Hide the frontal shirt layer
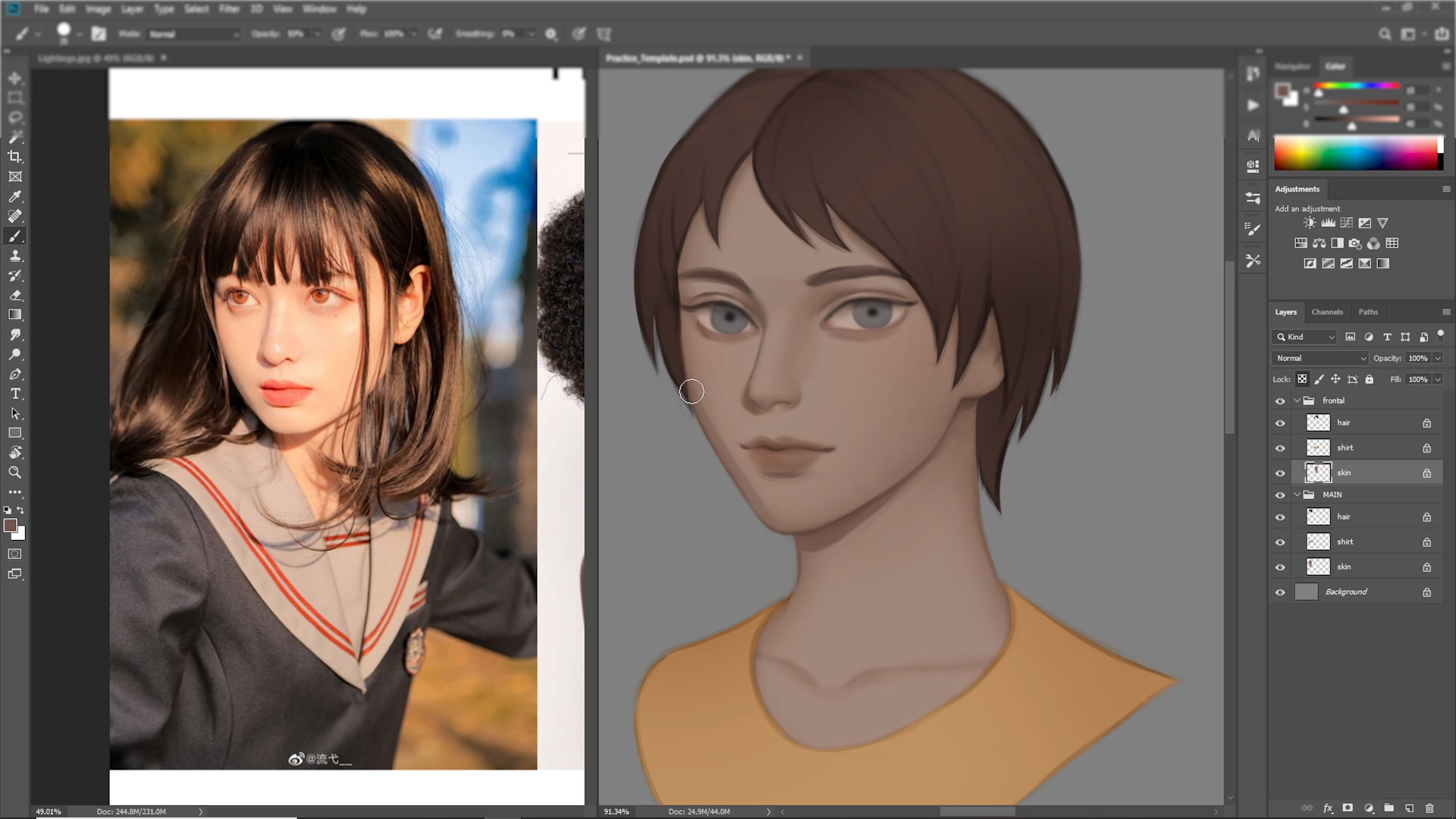 click(x=1280, y=448)
